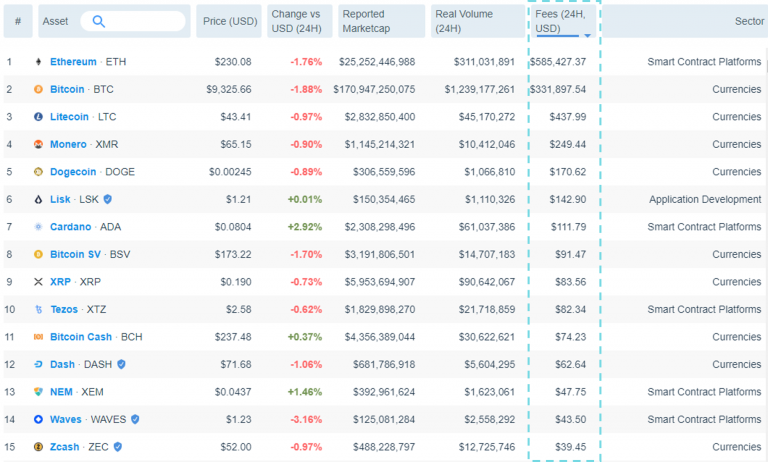Click Zcash fee value $39.45
Screen dimensions: 768x462
click(x=570, y=446)
